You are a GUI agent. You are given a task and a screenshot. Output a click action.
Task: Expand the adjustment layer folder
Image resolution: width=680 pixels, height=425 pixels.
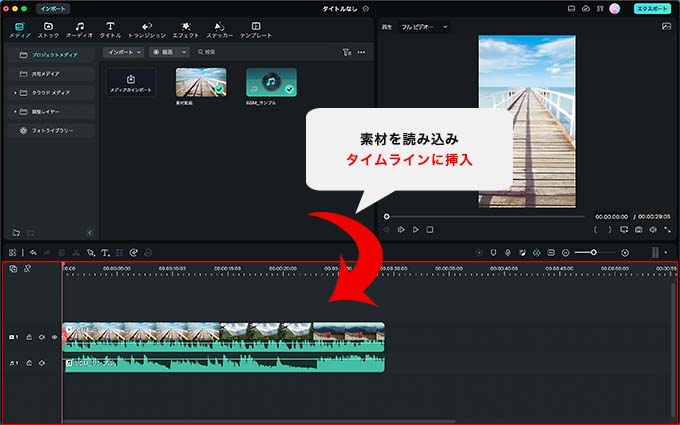point(15,112)
